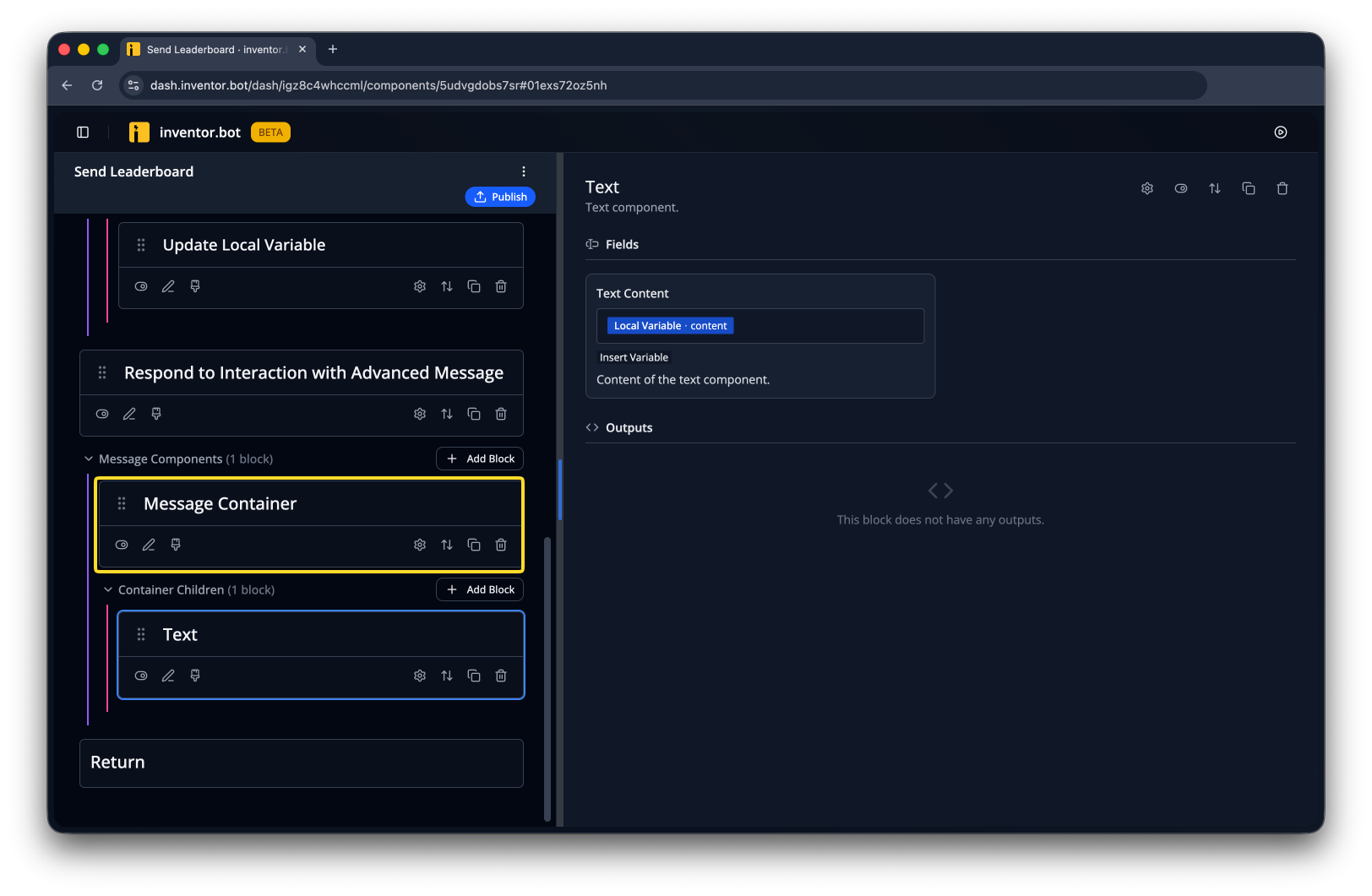Duplicate the Text block in list
1372x896 pixels.
click(x=474, y=676)
